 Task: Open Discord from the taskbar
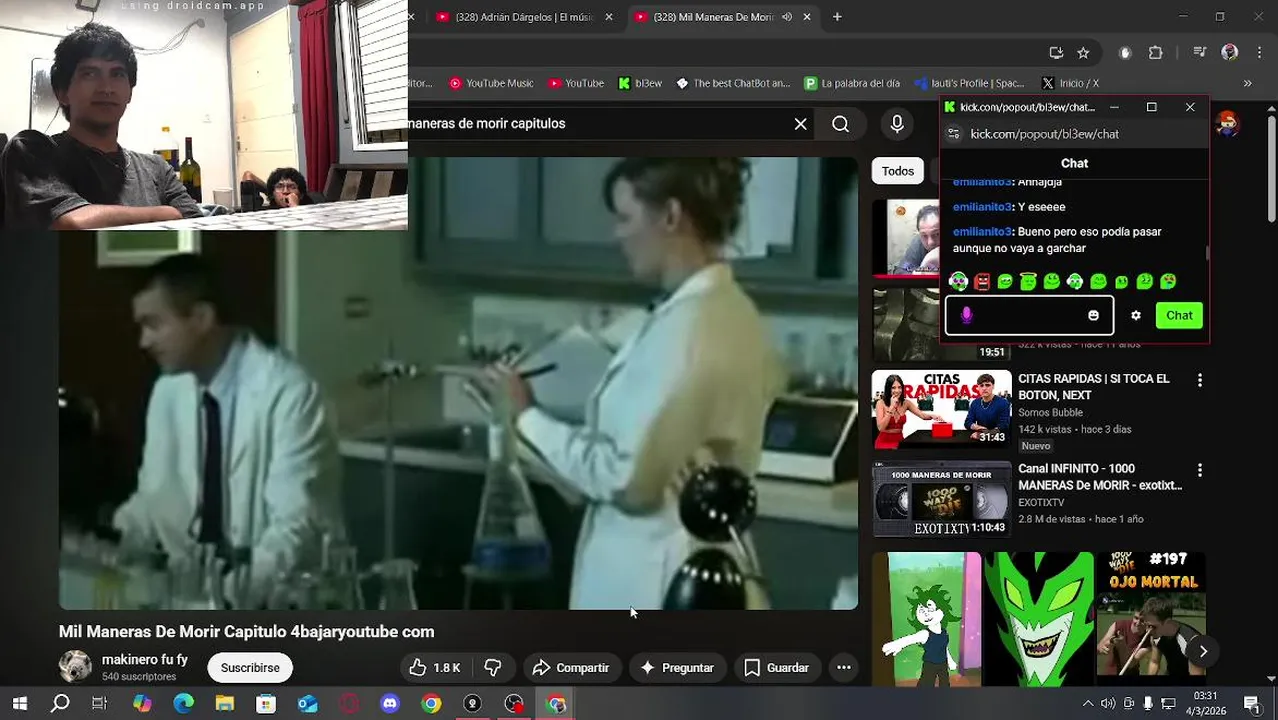[390, 704]
